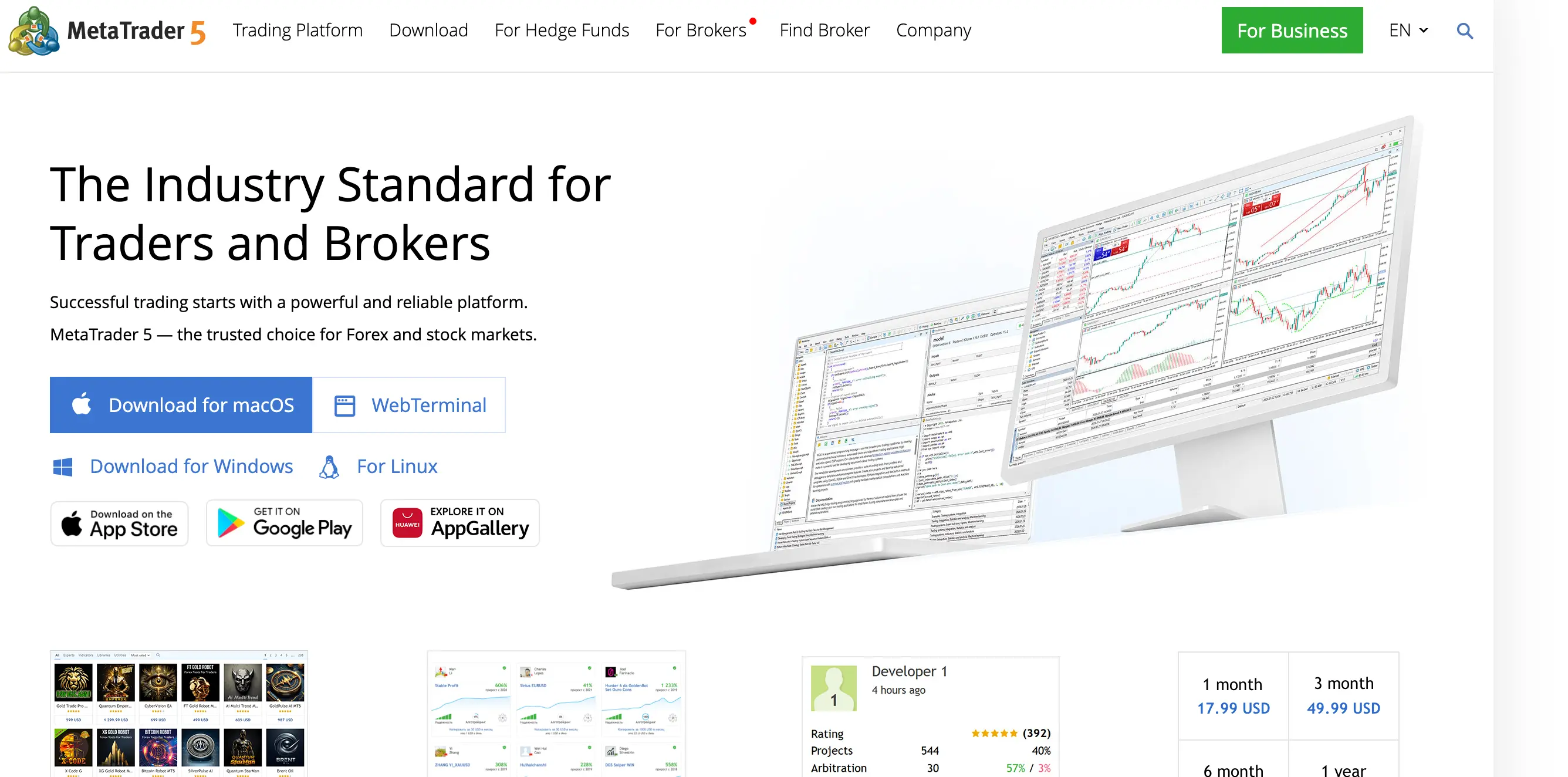Click Get it on Google Play badge
The height and width of the screenshot is (777, 1568).
click(x=284, y=523)
